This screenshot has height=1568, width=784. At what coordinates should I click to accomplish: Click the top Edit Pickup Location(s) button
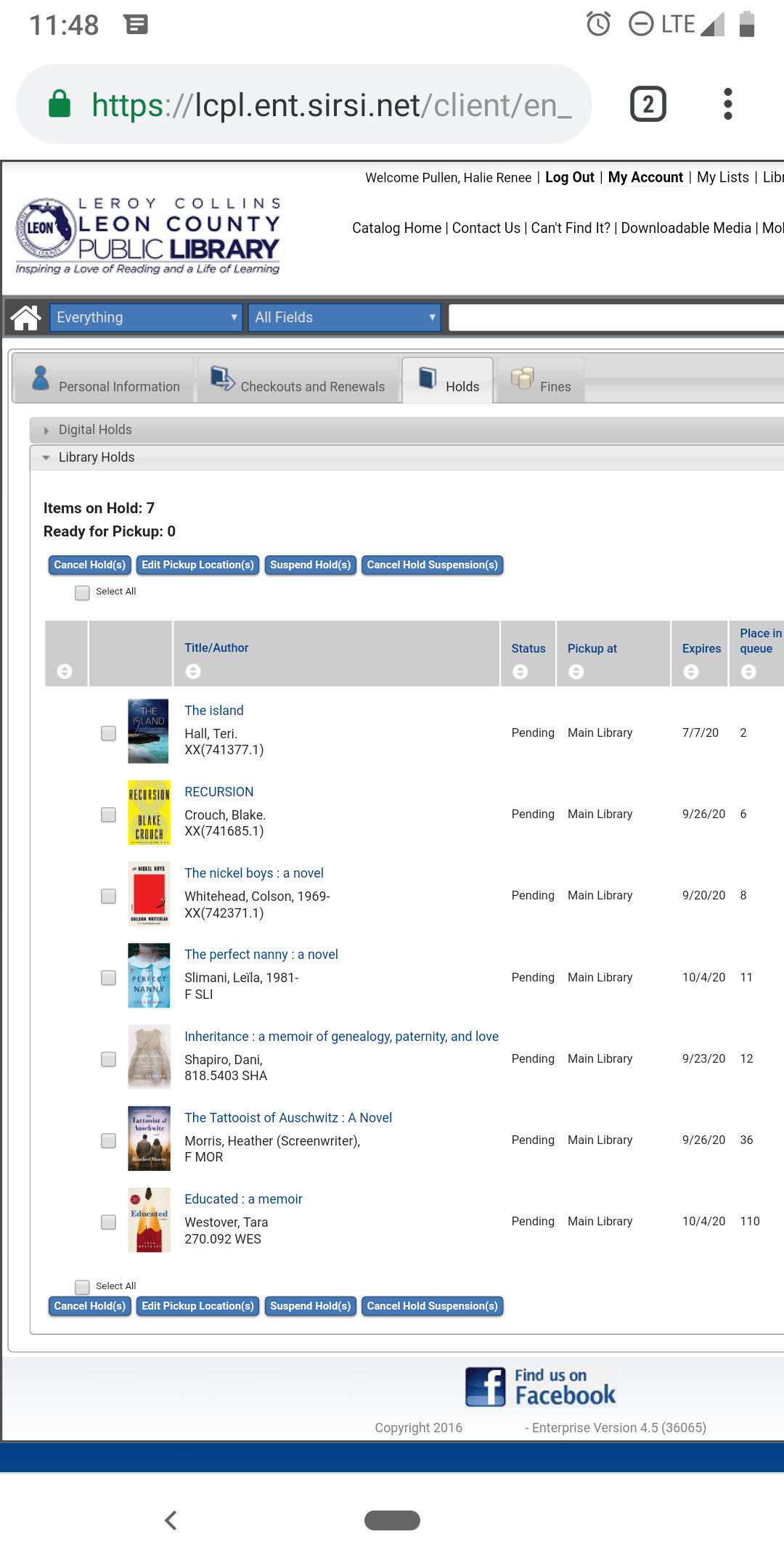[197, 565]
